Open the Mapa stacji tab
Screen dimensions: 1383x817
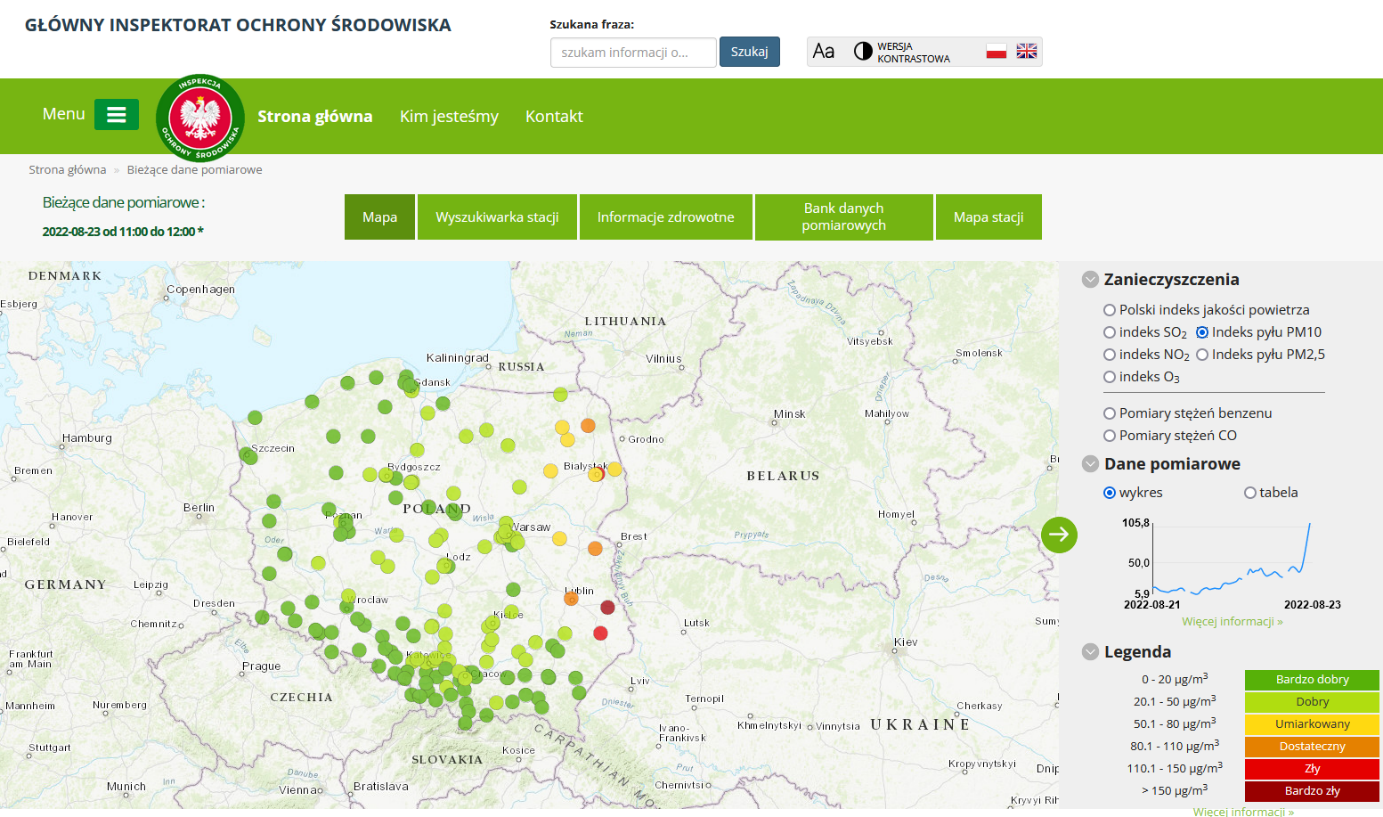988,217
